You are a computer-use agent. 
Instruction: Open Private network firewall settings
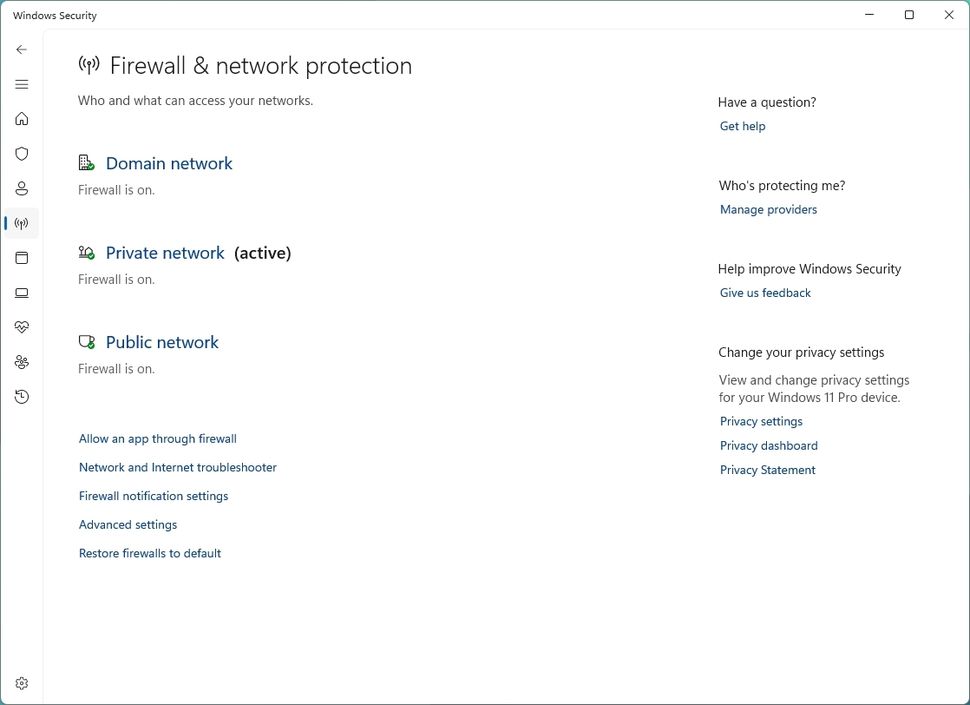164,252
